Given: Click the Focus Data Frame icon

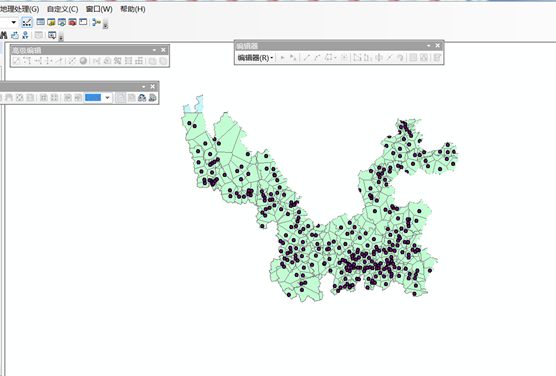Looking at the screenshot, I should coord(131,98).
